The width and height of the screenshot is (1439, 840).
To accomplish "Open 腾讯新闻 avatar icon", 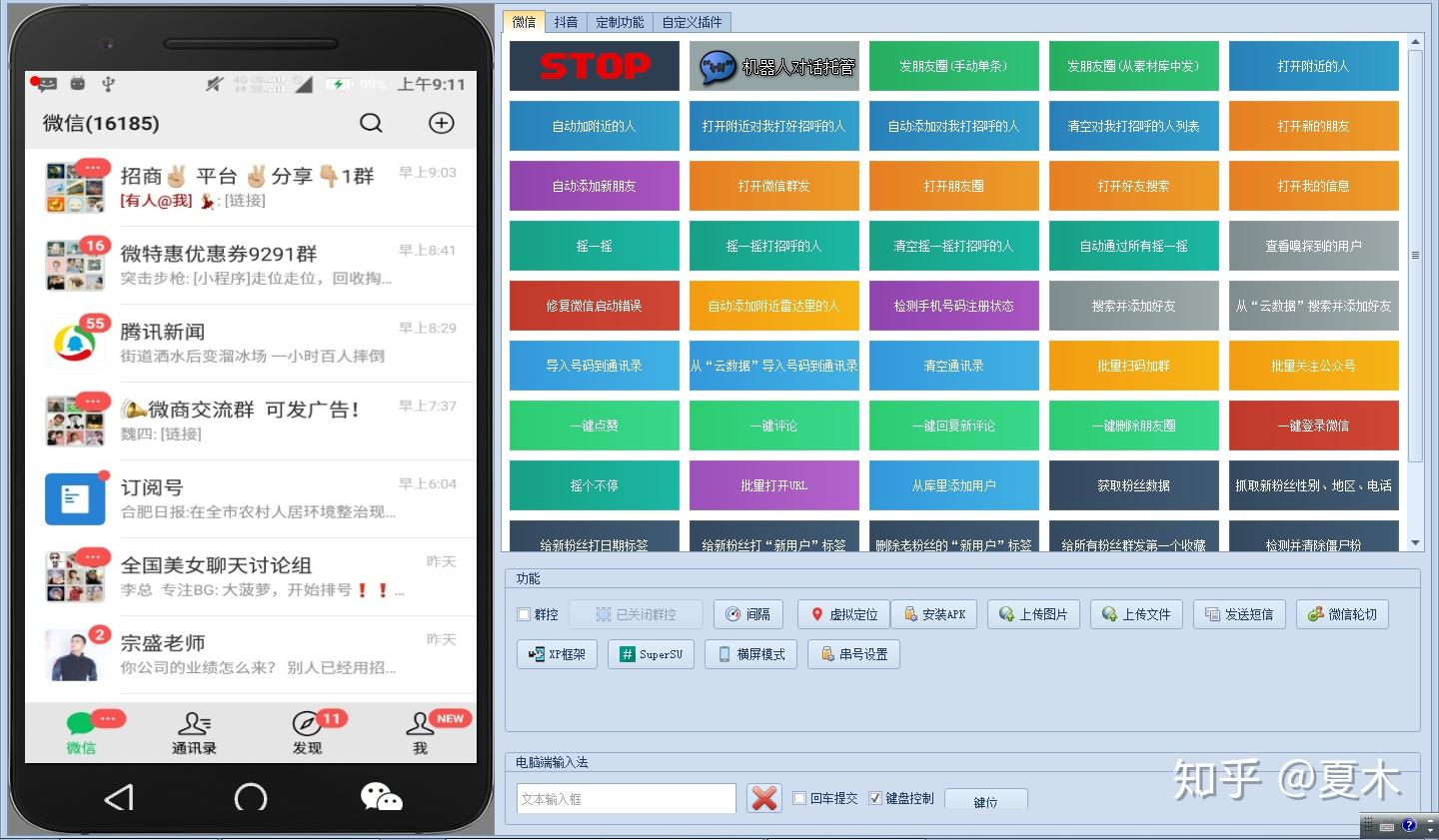I will coord(75,343).
